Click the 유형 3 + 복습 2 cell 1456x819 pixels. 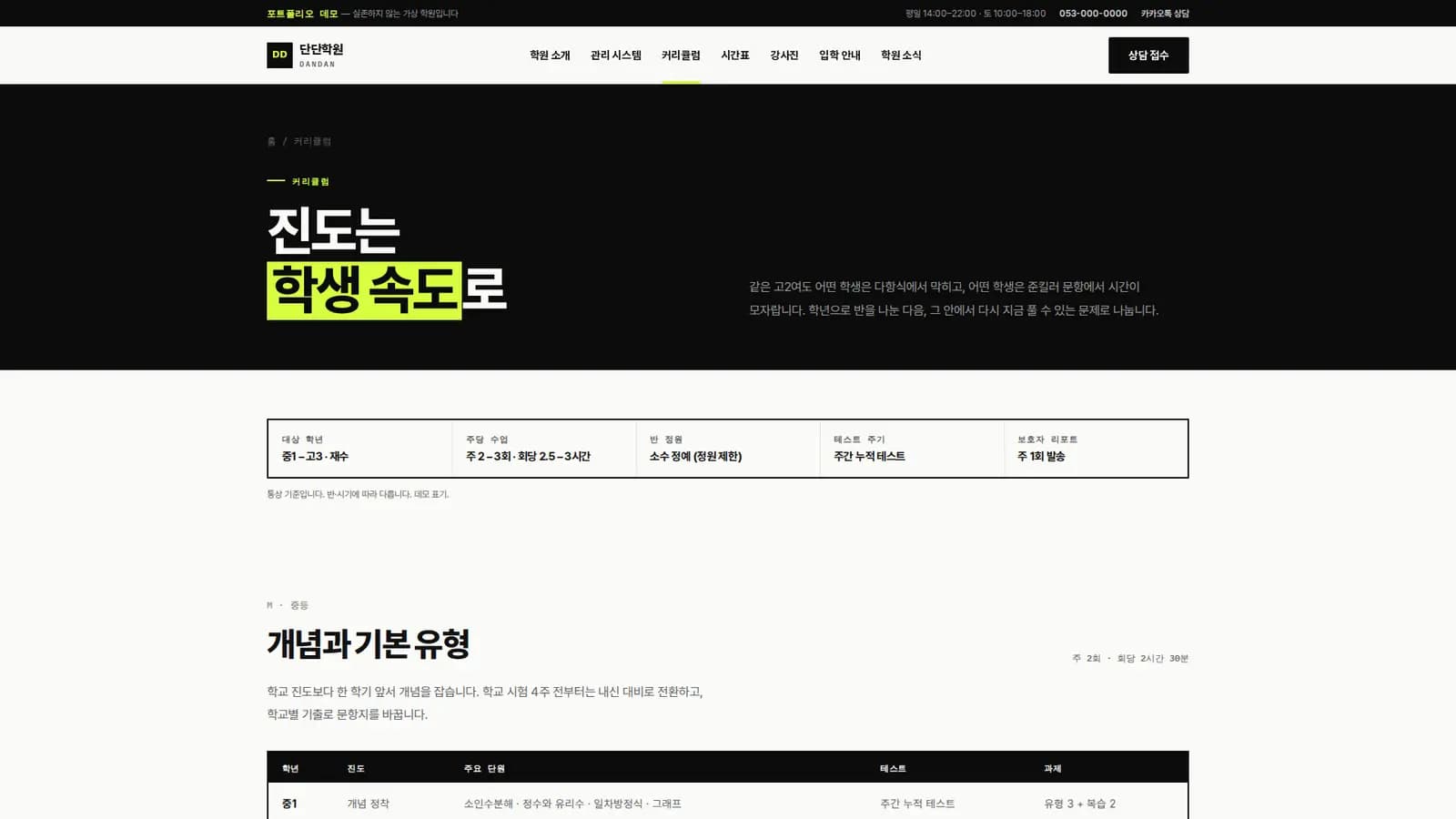point(1079,804)
